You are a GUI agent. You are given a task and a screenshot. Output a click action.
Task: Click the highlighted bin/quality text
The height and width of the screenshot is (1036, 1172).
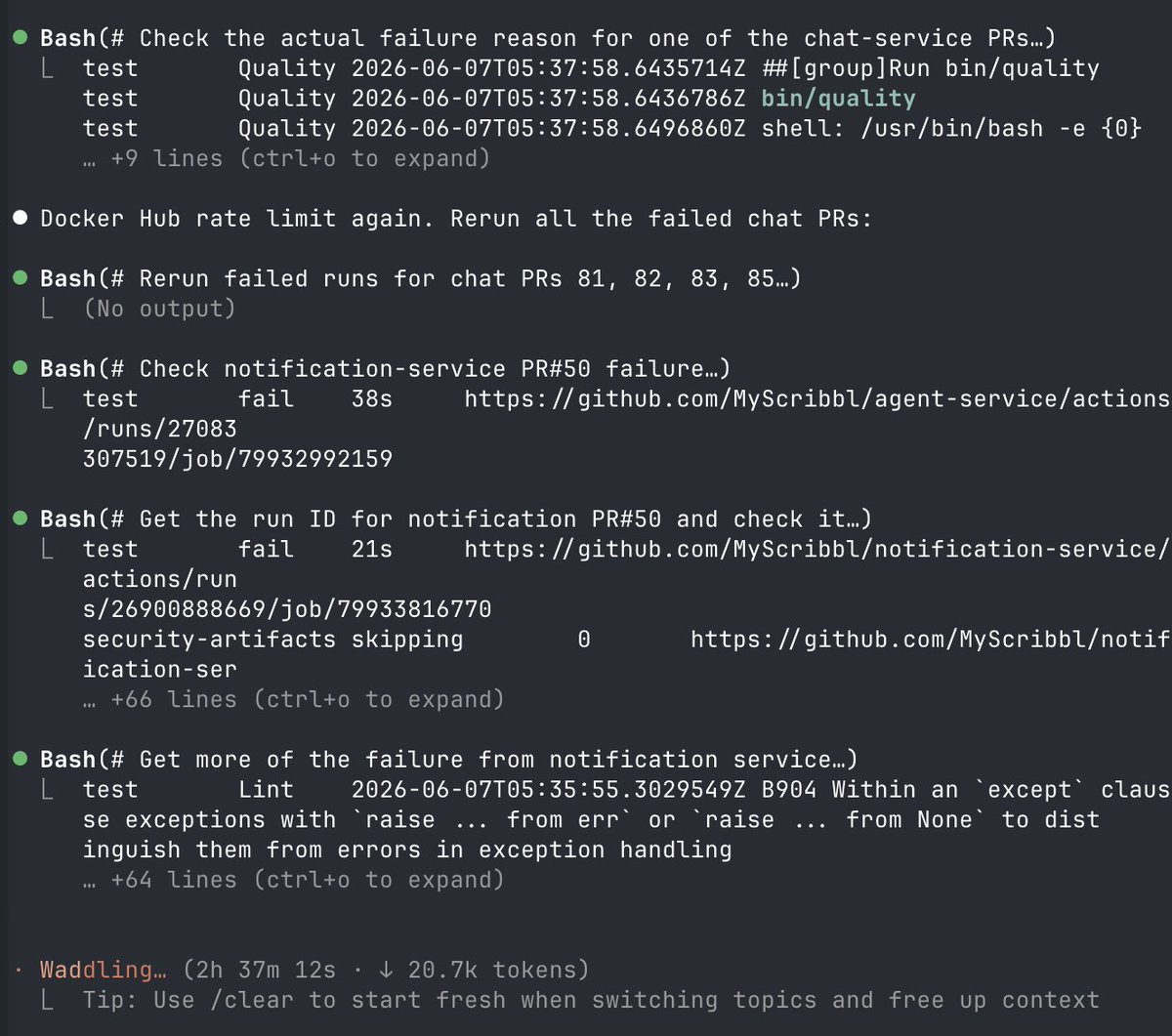(838, 99)
